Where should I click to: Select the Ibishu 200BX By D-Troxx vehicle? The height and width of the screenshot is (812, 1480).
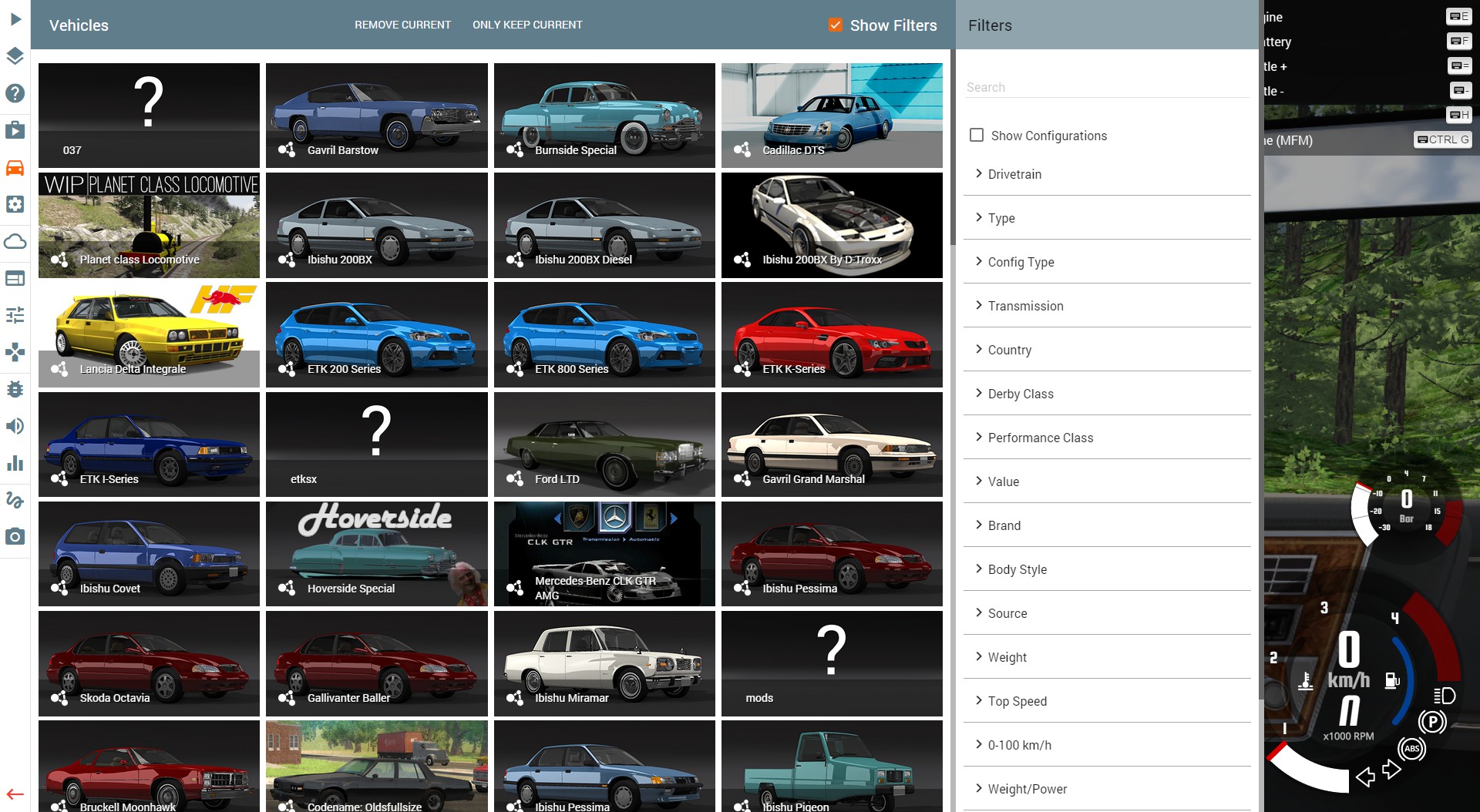832,225
